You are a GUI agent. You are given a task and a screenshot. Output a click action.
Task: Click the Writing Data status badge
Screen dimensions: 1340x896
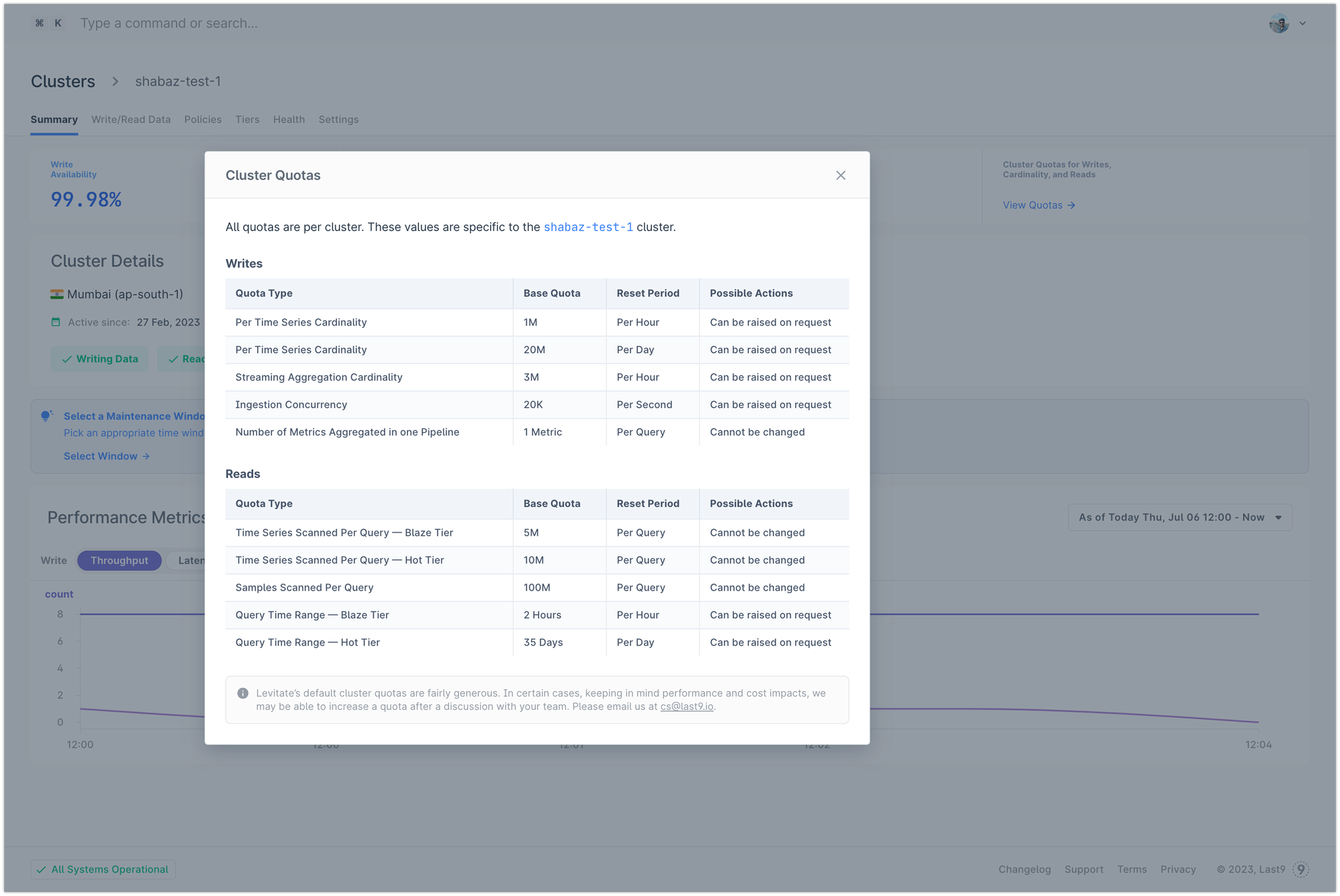[x=100, y=359]
